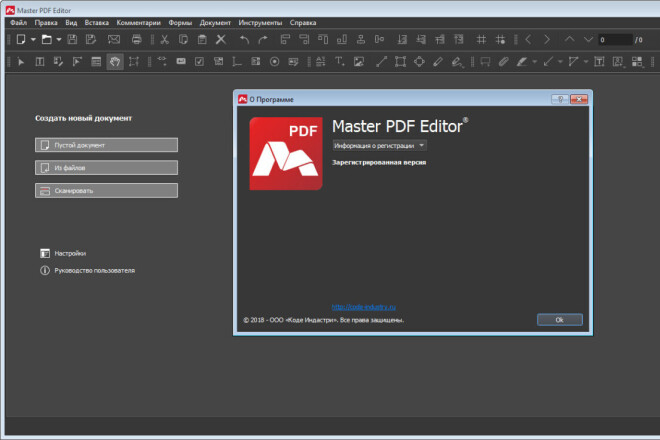The width and height of the screenshot is (660, 440).
Task: Select the arrow pointer Edit Document tool
Action: pyautogui.click(x=21, y=62)
